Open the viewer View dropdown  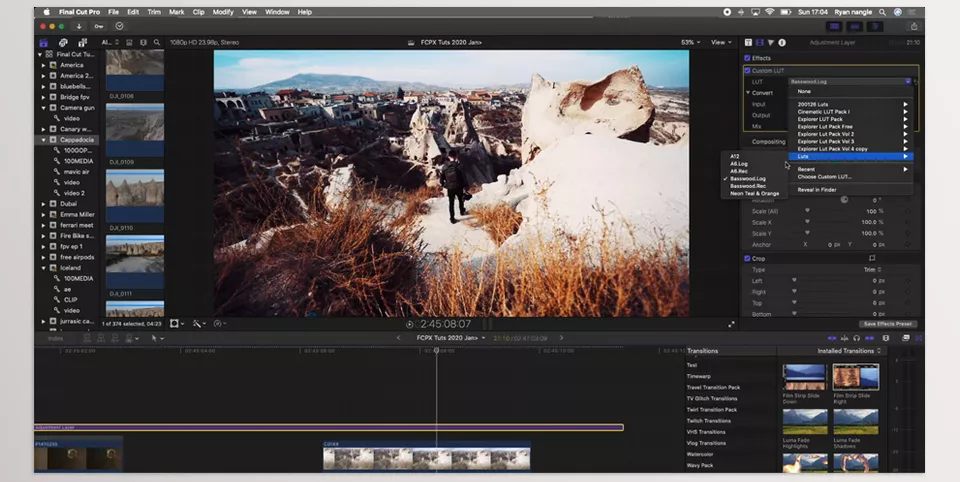[x=721, y=42]
